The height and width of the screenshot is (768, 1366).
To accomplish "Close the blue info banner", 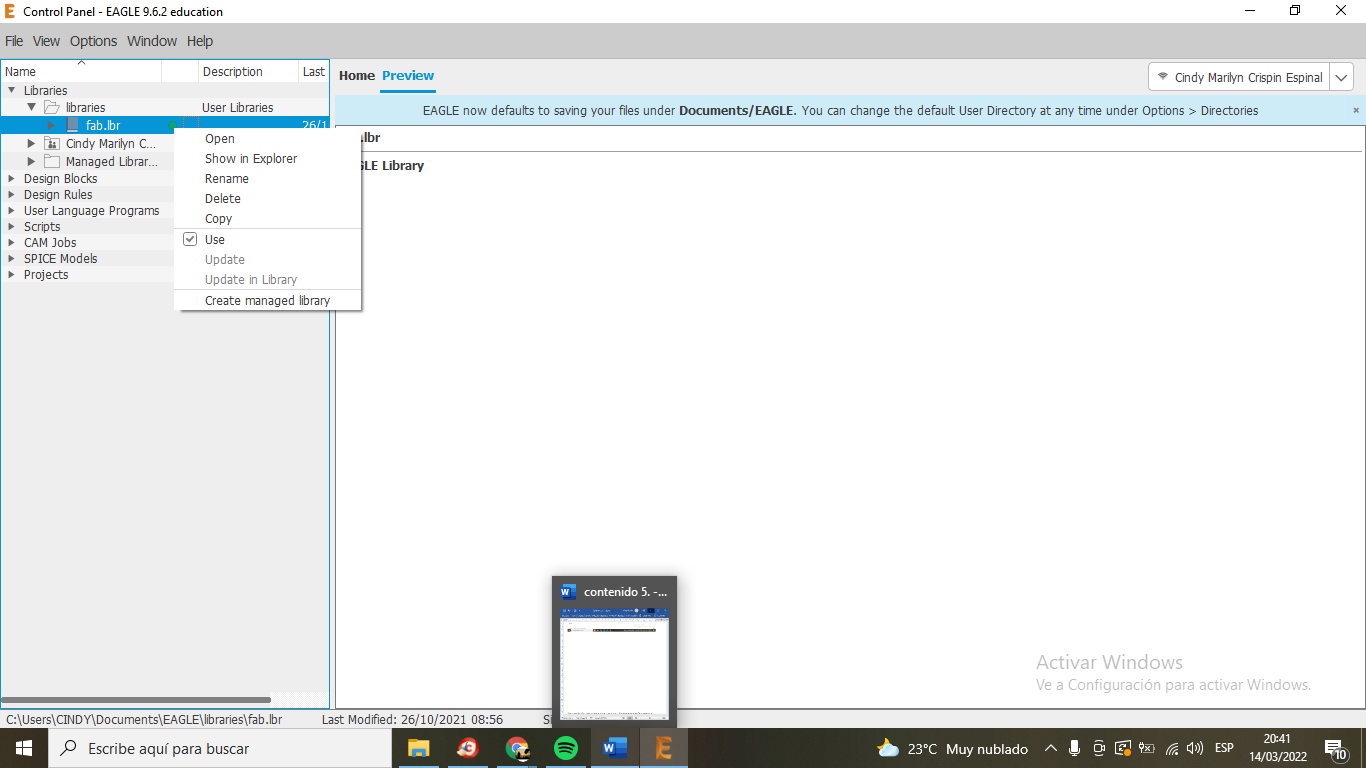I will click(x=1356, y=110).
